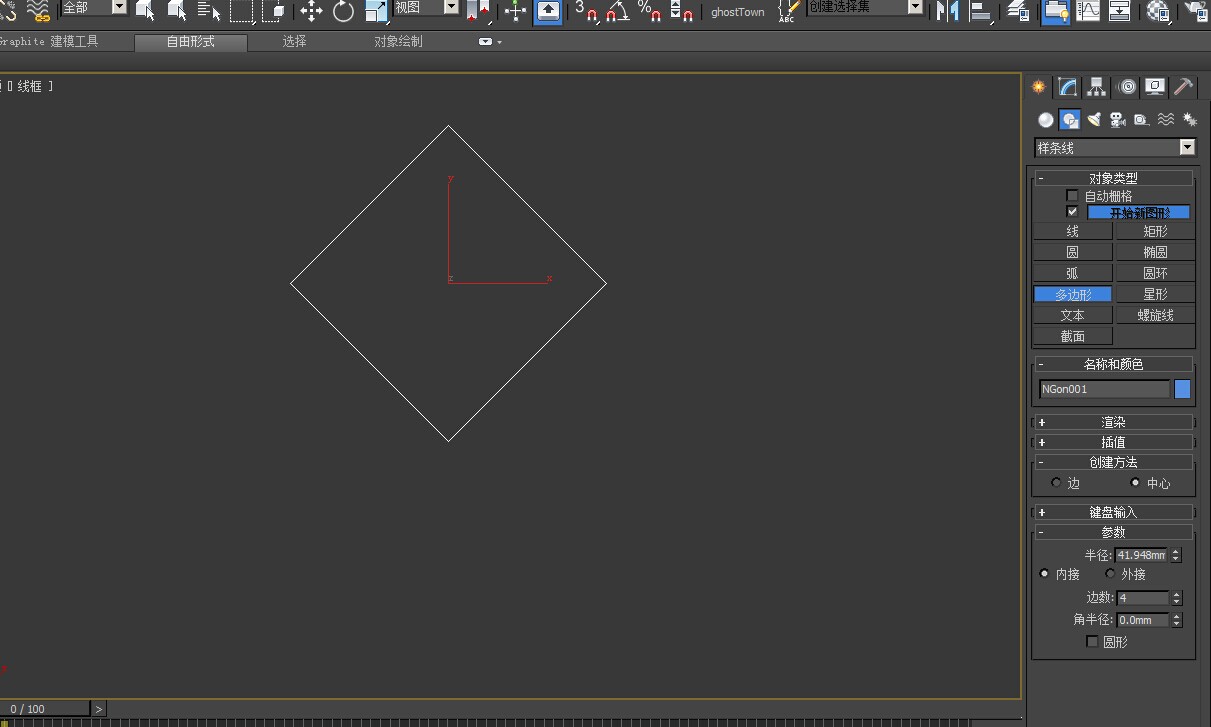1211x727 pixels.
Task: Click the Select by Name list icon
Action: (209, 11)
